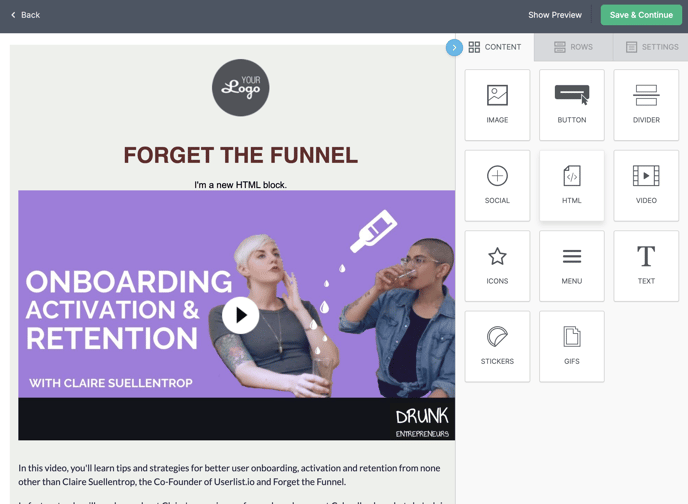Switch to the Settings tab

point(652,47)
